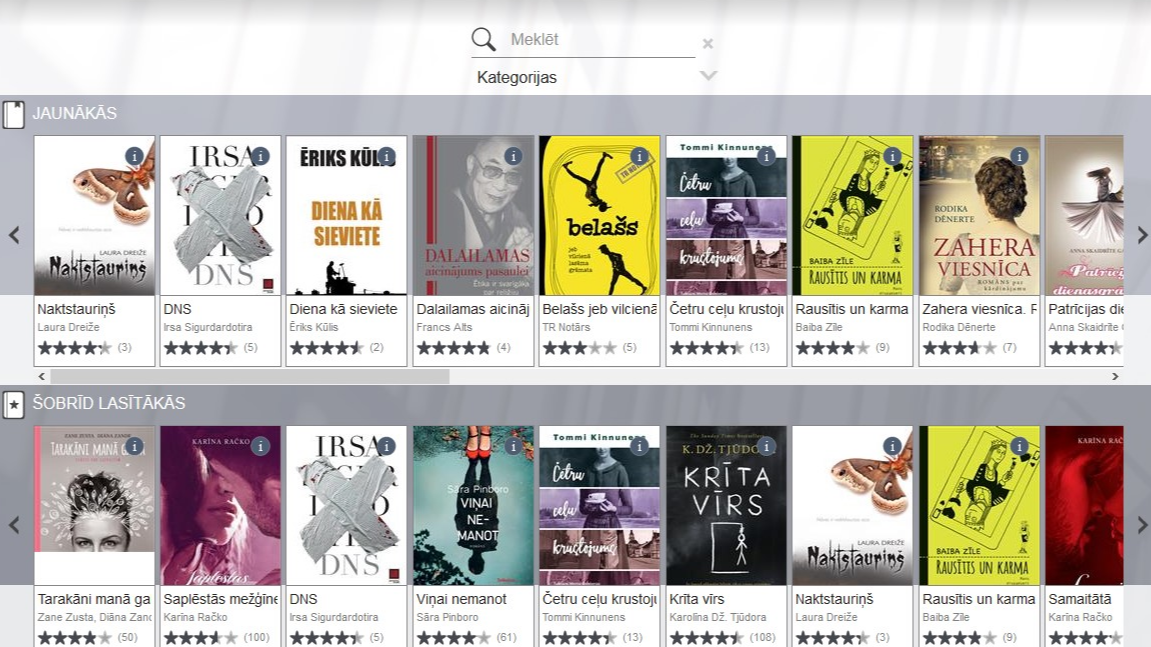Advance Šobrīd lasītākās list with right arrow
This screenshot has height=647, width=1151.
pos(1142,525)
